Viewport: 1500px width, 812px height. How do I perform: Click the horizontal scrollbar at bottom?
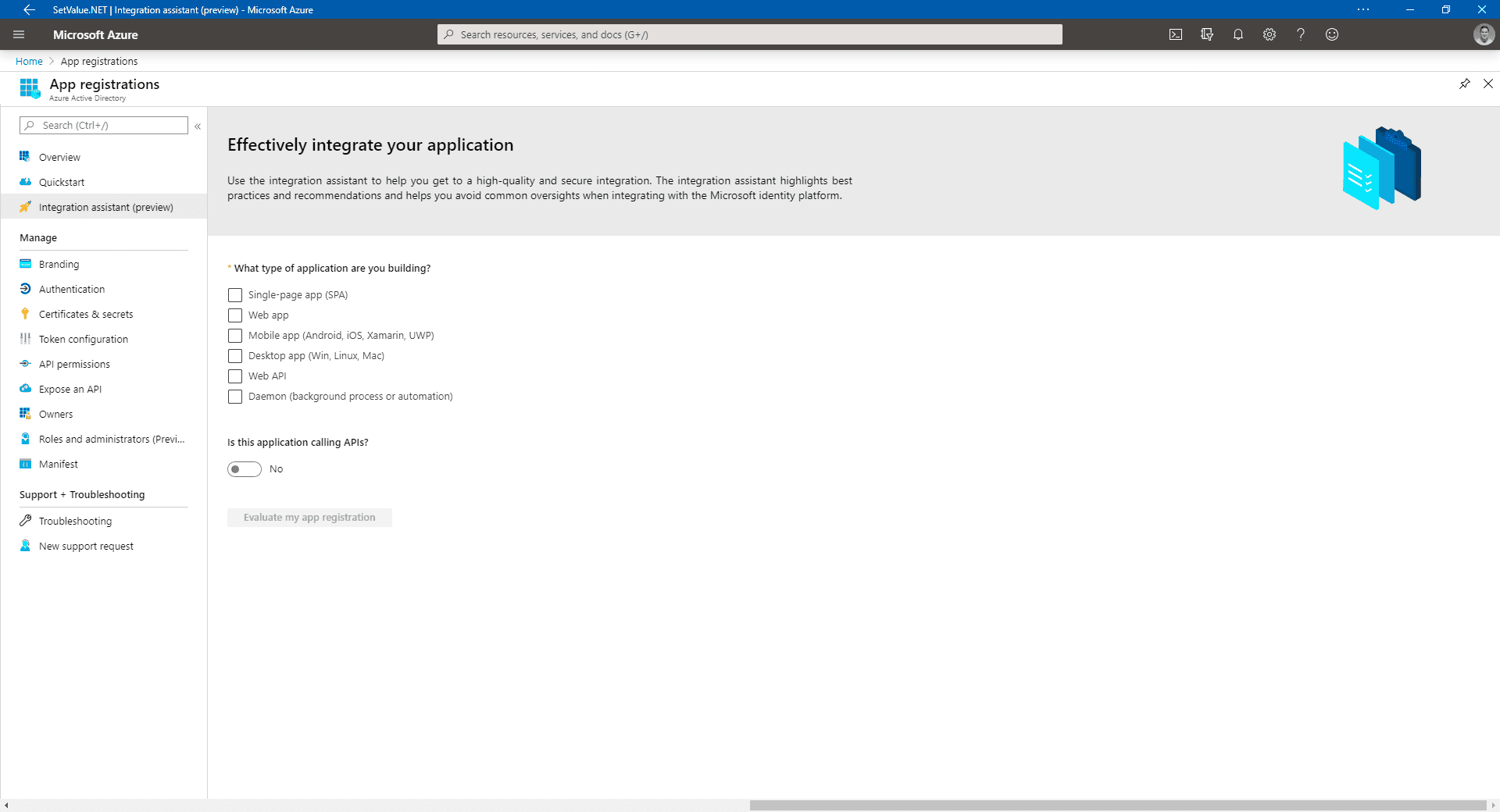click(1117, 805)
